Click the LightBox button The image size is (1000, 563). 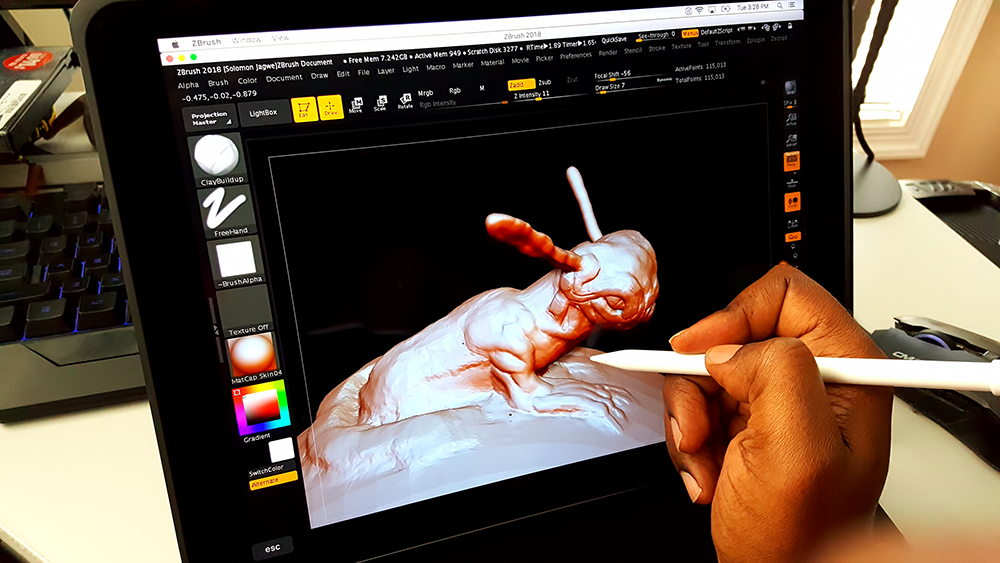tap(263, 113)
